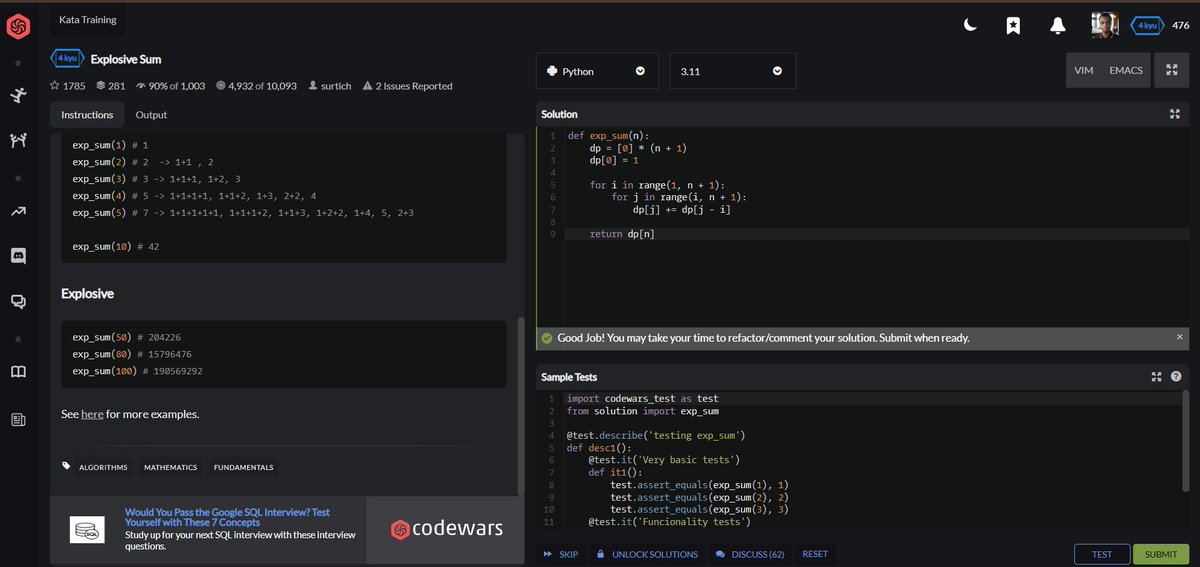Click the MATHEMATICS tag
This screenshot has width=1200, height=567.
[170, 468]
